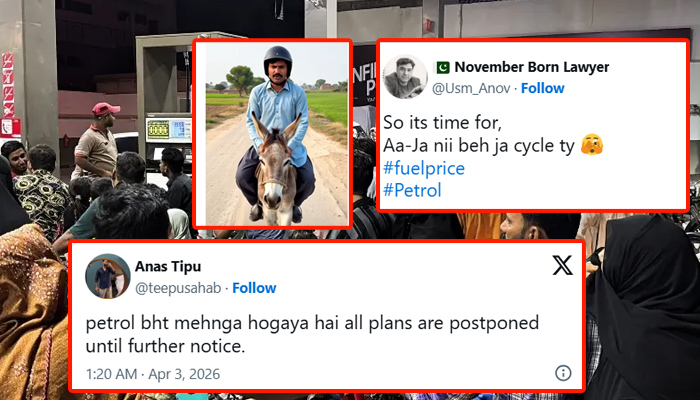Image resolution: width=700 pixels, height=400 pixels.
Task: Click the @teepusahab handle
Action: 183,288
